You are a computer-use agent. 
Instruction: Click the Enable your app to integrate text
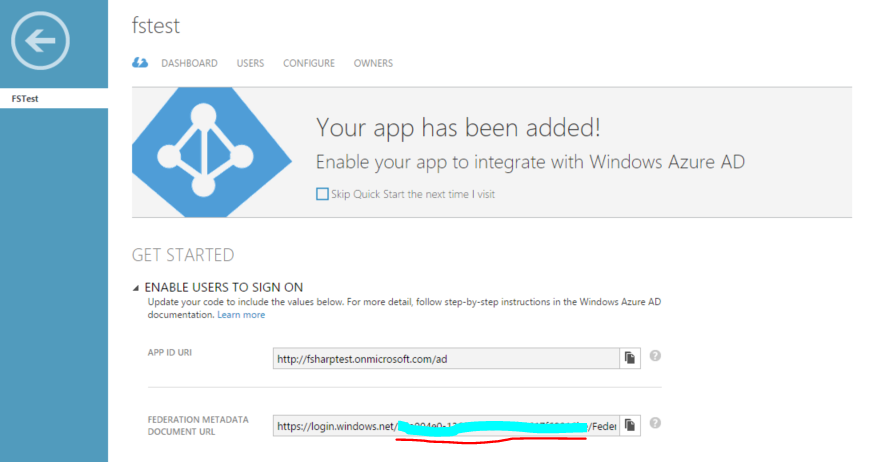[x=530, y=162]
